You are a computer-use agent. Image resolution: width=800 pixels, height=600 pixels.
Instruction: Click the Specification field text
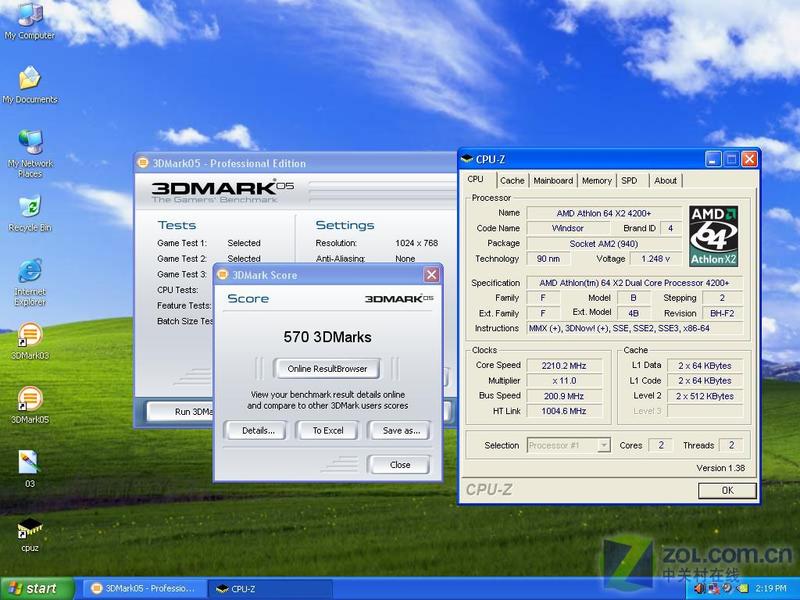coord(634,283)
